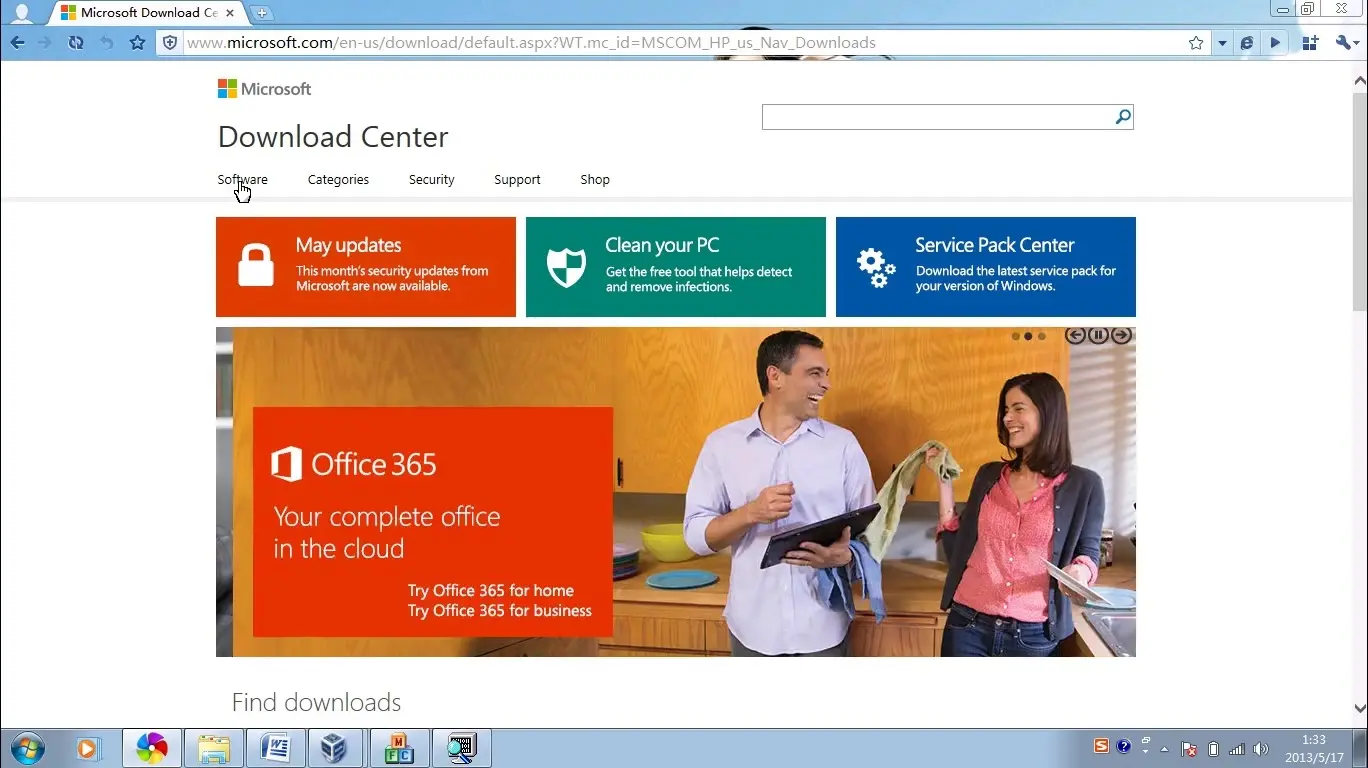Click the volume speaker tray icon

click(1261, 749)
